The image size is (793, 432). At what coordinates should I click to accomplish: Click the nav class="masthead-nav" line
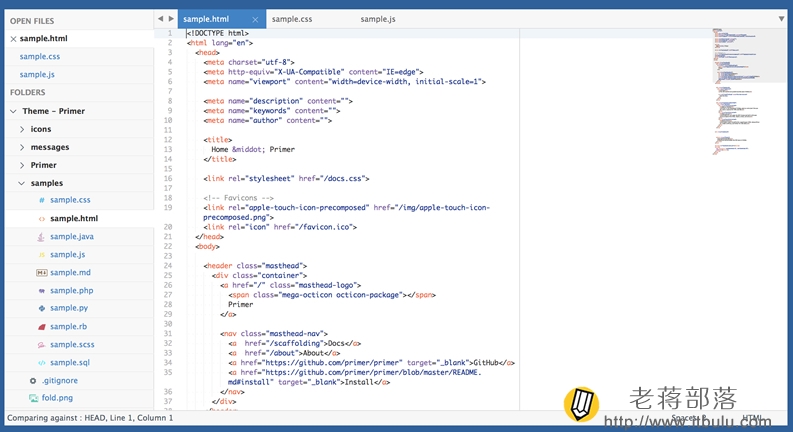tap(274, 333)
